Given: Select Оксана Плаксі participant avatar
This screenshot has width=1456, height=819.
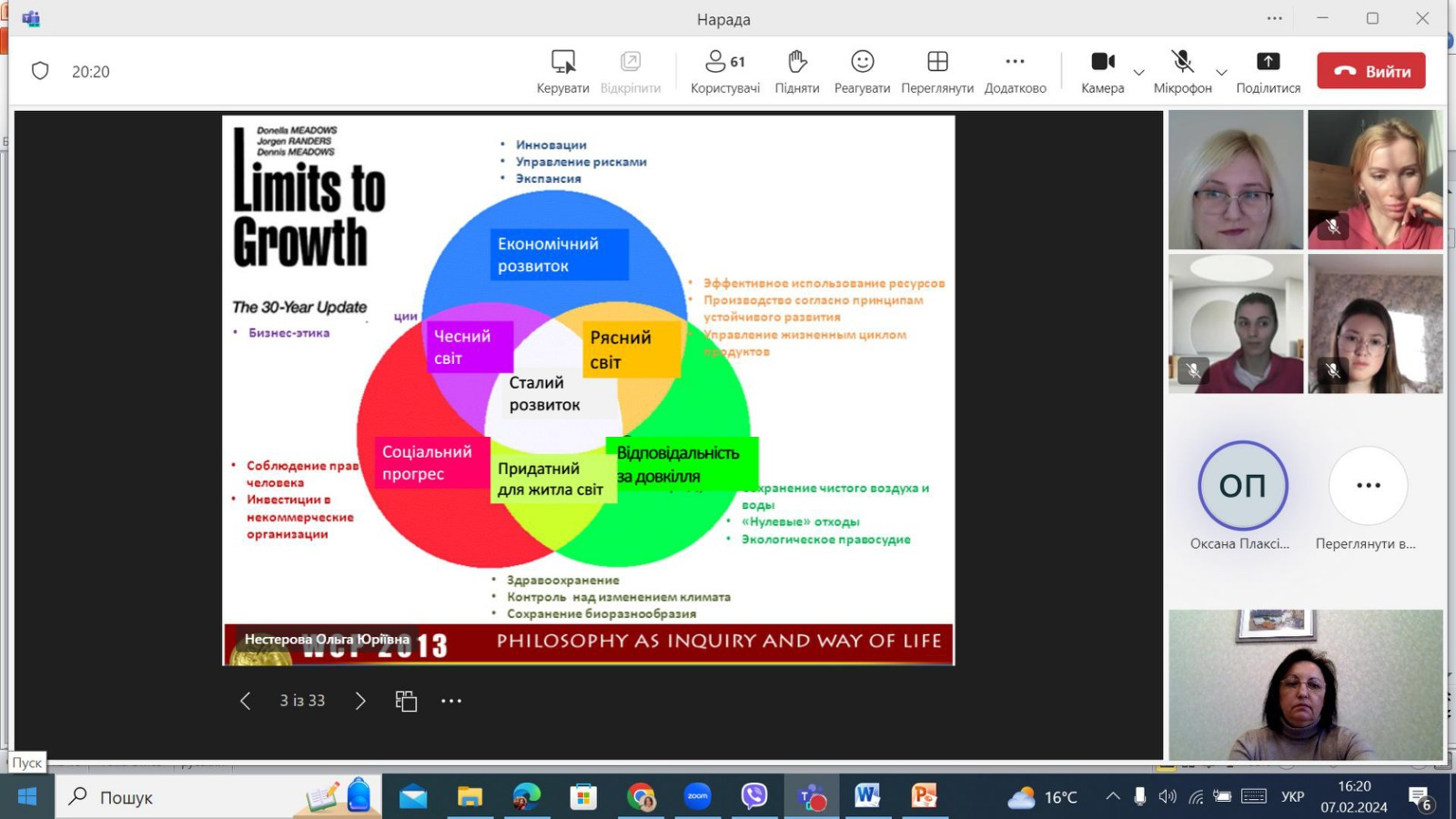Looking at the screenshot, I should click(x=1242, y=486).
